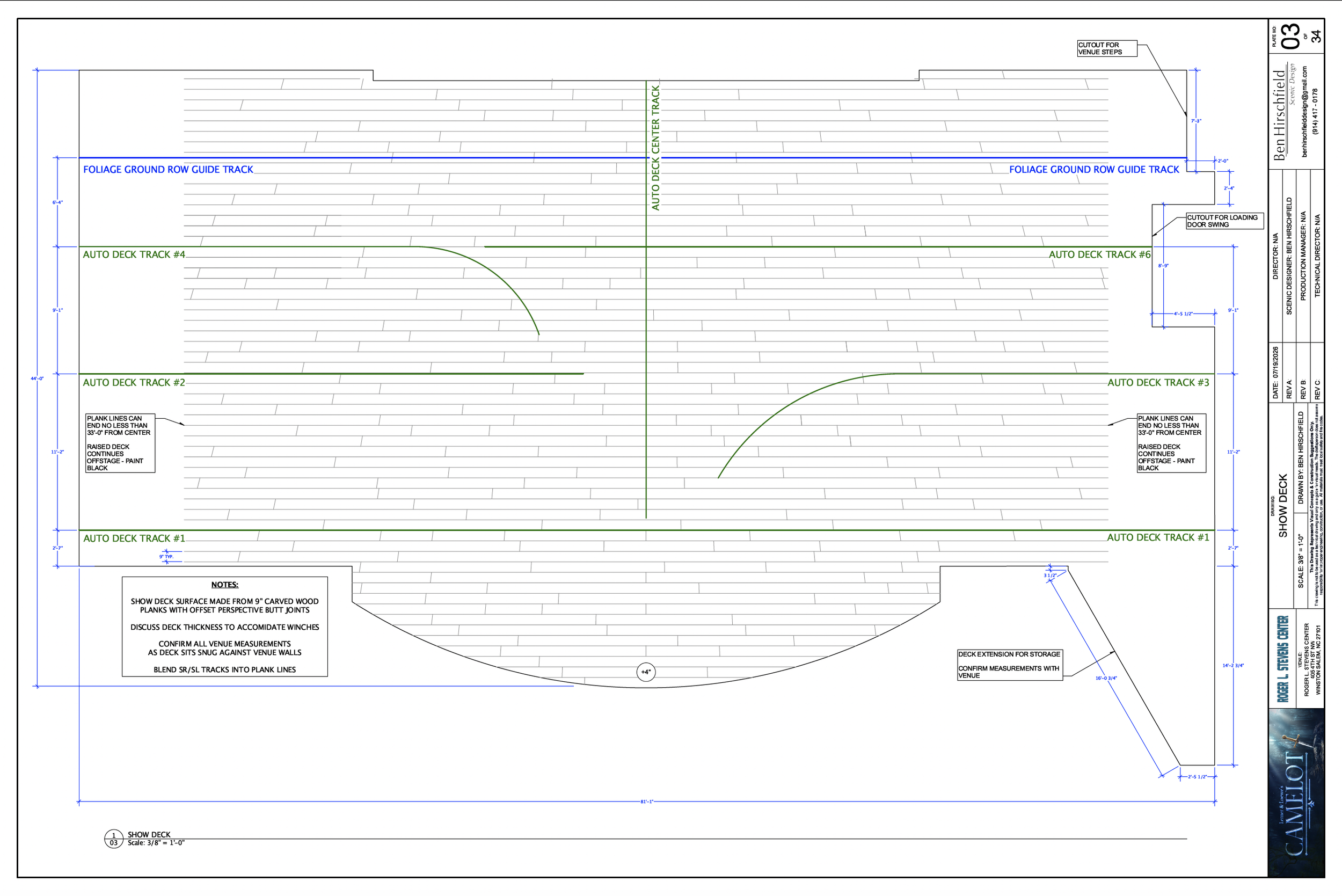Click the +4" elevation circle marker
The width and height of the screenshot is (1342, 896).
point(646,672)
